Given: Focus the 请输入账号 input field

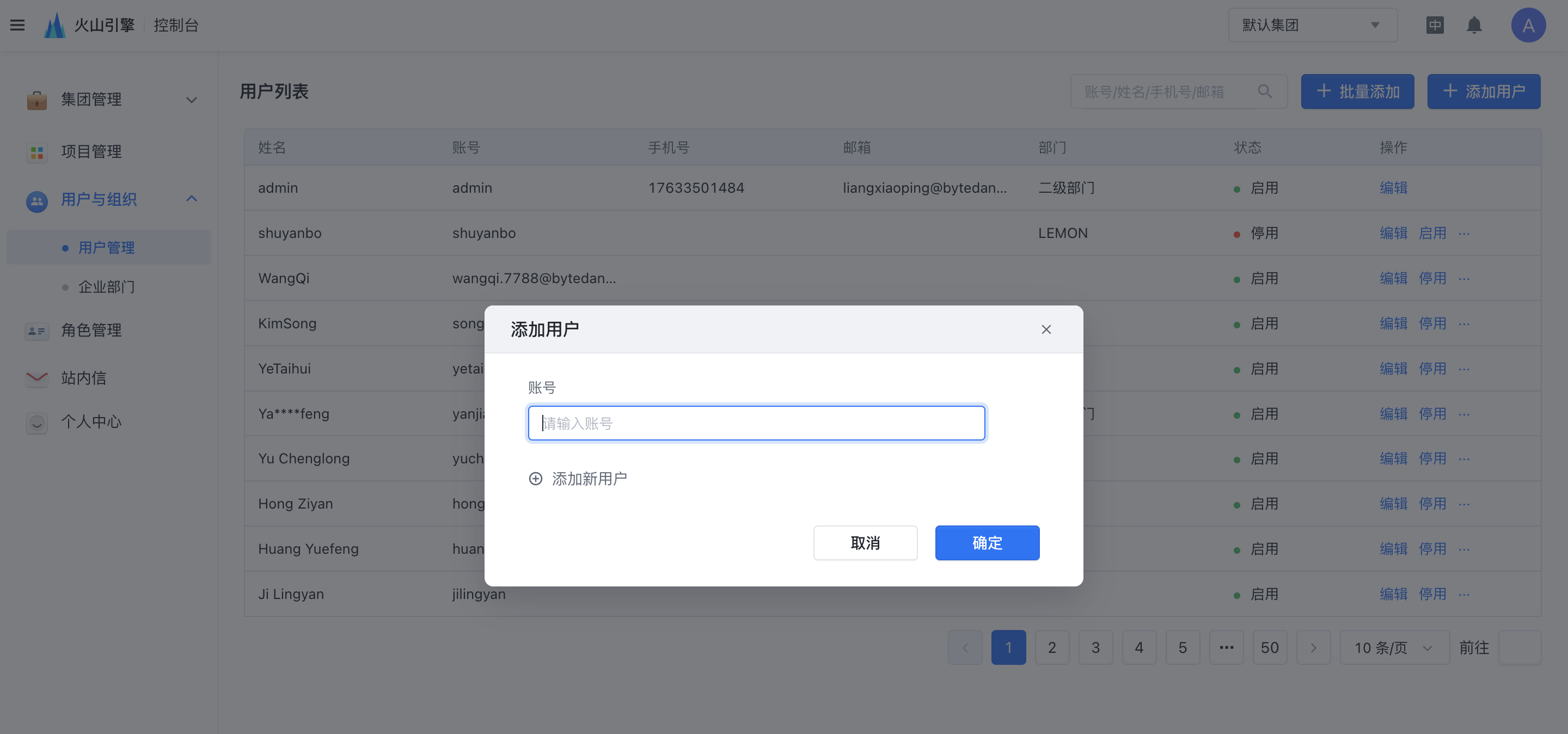Looking at the screenshot, I should click(x=756, y=423).
